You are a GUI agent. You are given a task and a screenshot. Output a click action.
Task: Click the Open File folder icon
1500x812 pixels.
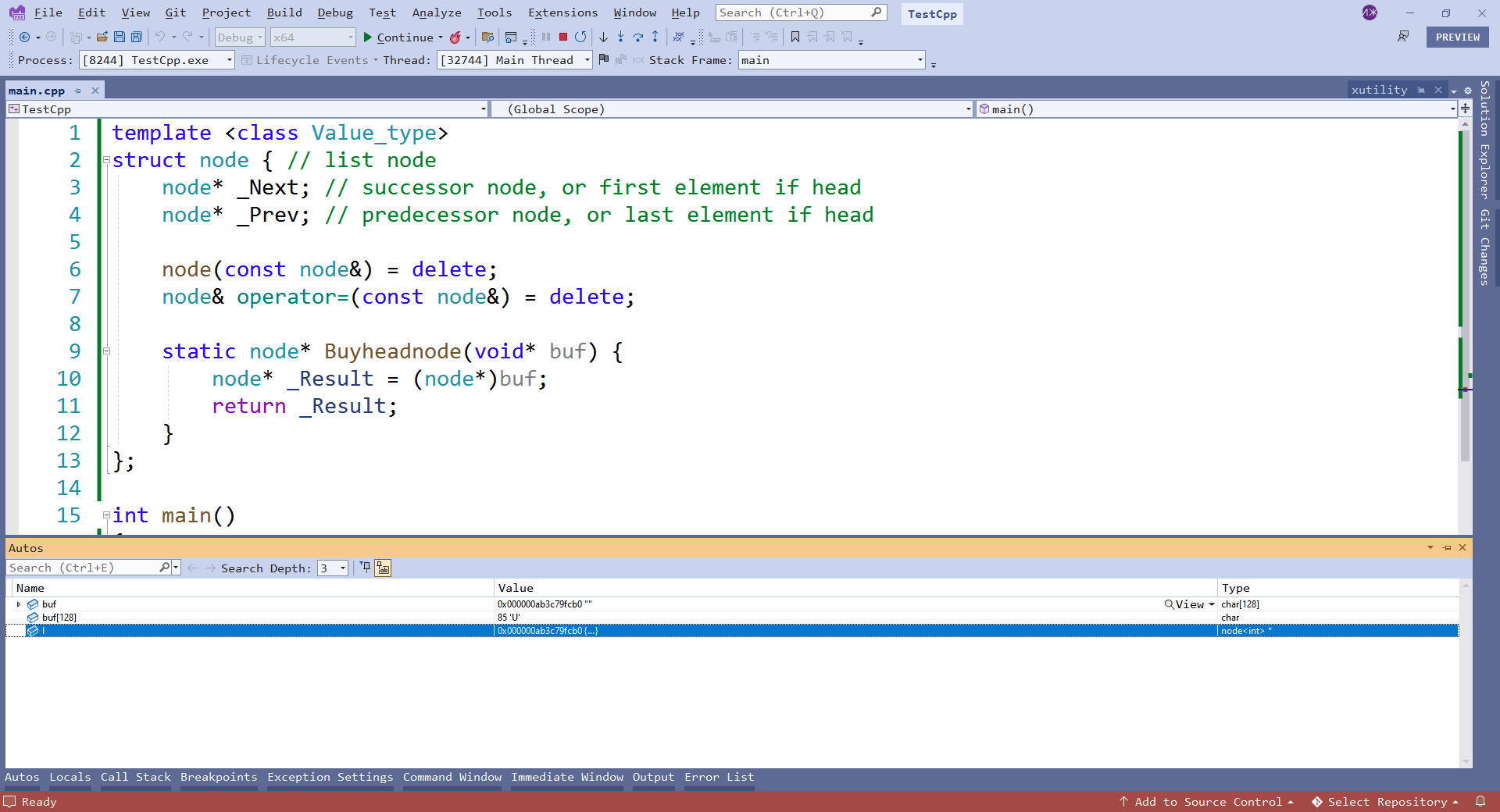pos(102,37)
